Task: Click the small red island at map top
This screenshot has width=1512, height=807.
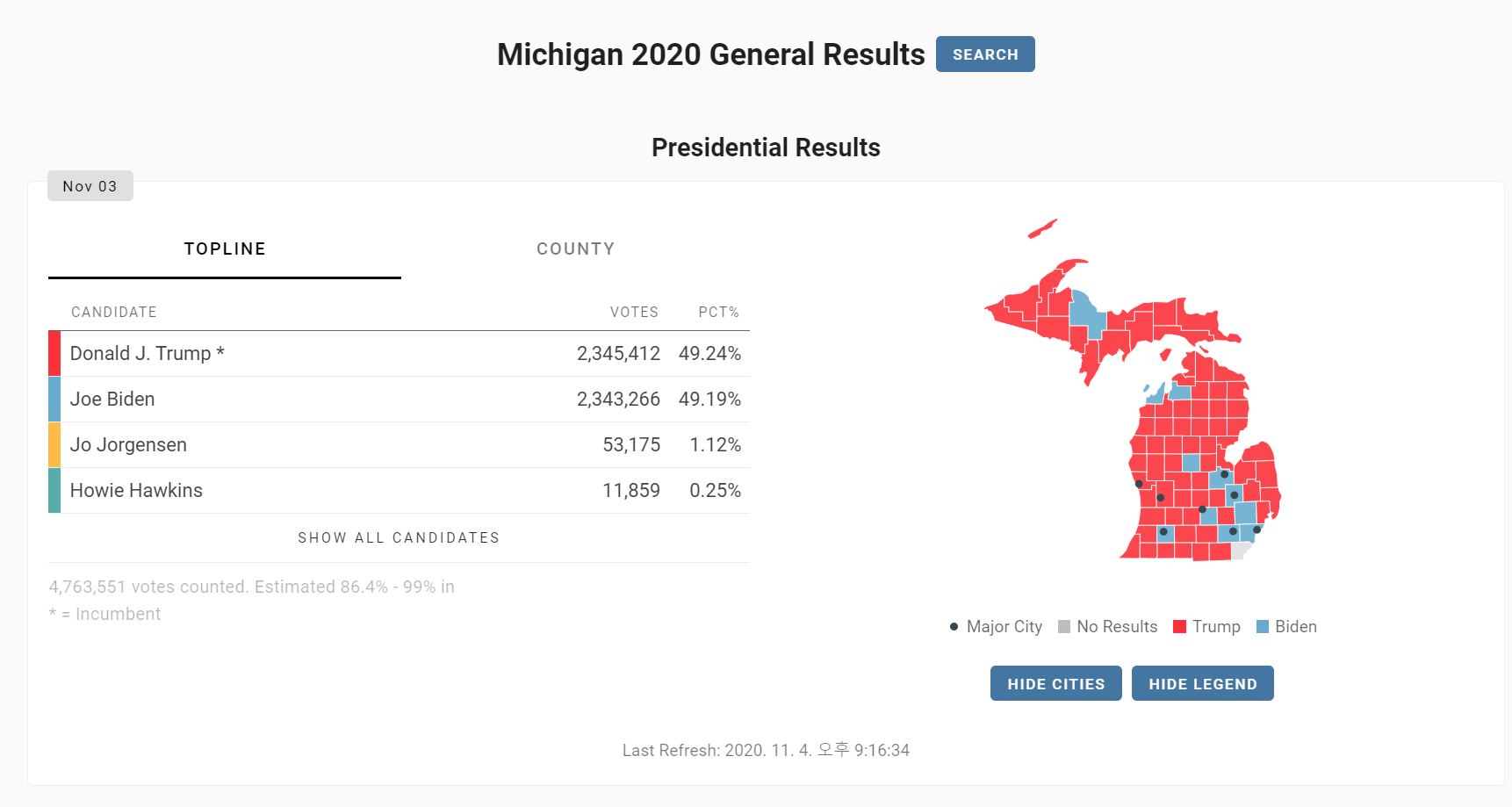Action: tap(1041, 230)
